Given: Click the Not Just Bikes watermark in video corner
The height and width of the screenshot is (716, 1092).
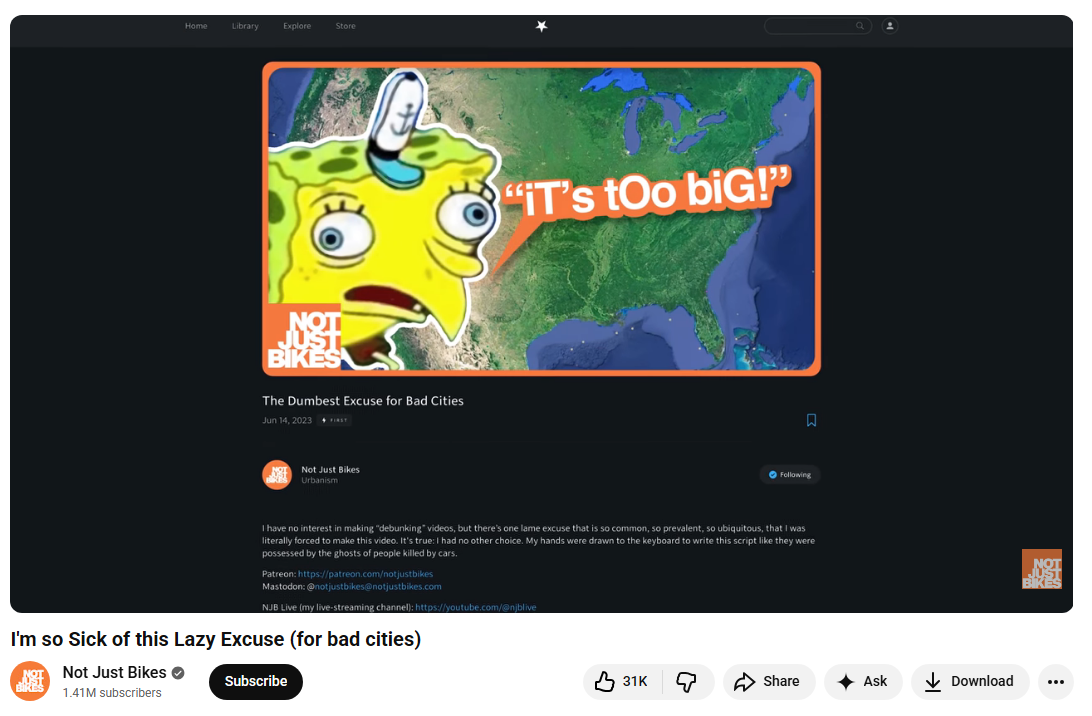Looking at the screenshot, I should point(1041,569).
